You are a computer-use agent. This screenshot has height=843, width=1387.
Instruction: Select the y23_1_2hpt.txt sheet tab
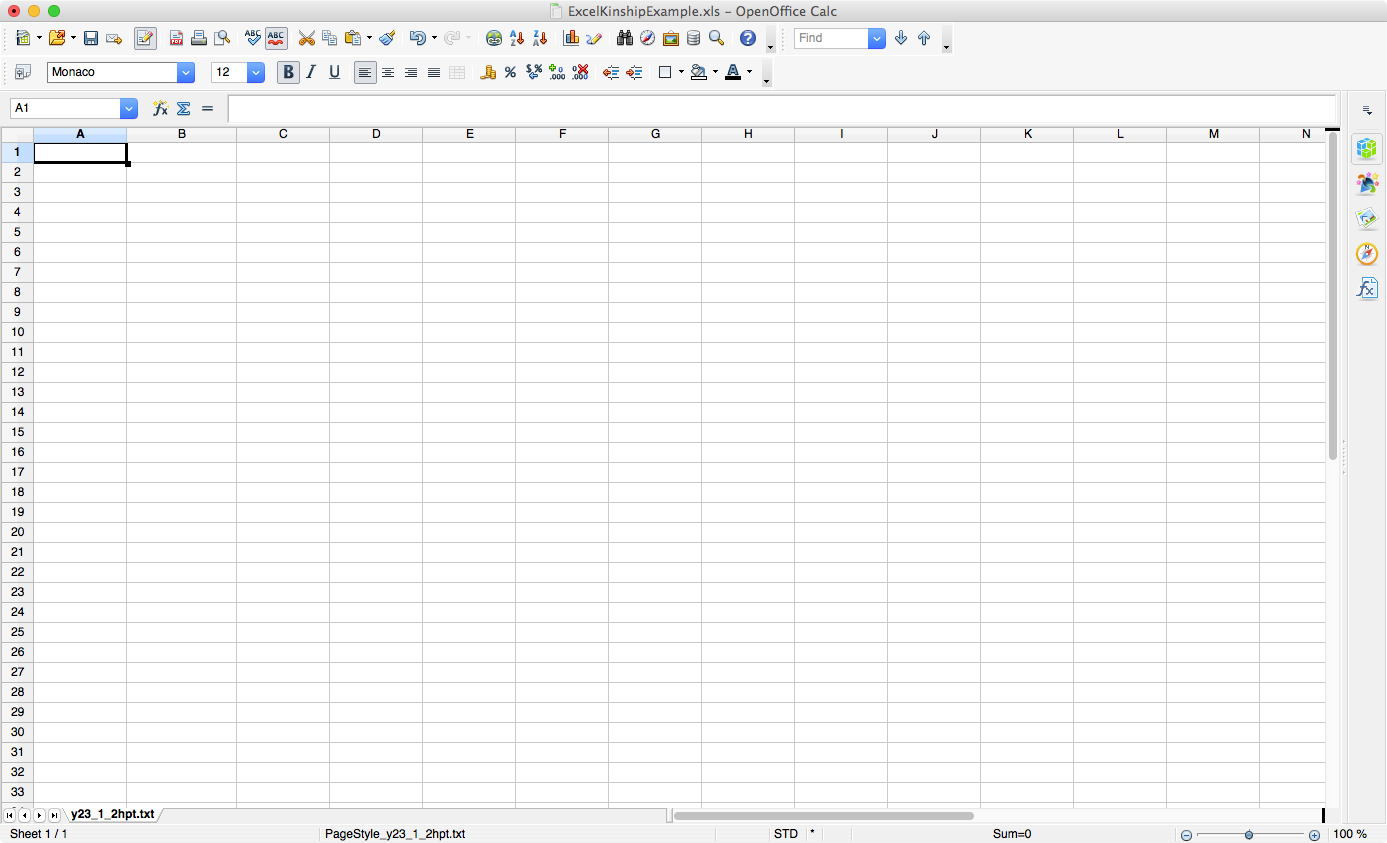pyautogui.click(x=113, y=815)
